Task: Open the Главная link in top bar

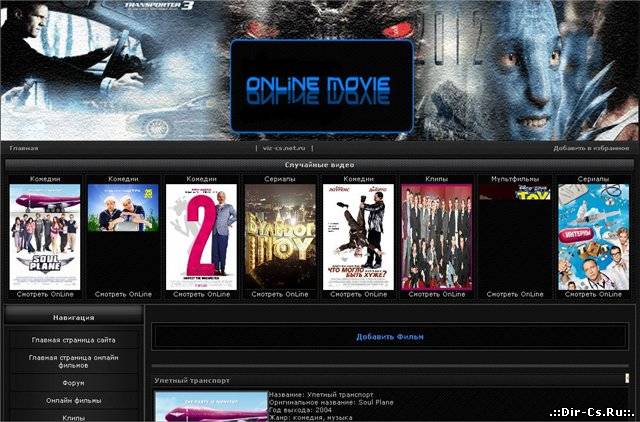Action: coord(24,148)
